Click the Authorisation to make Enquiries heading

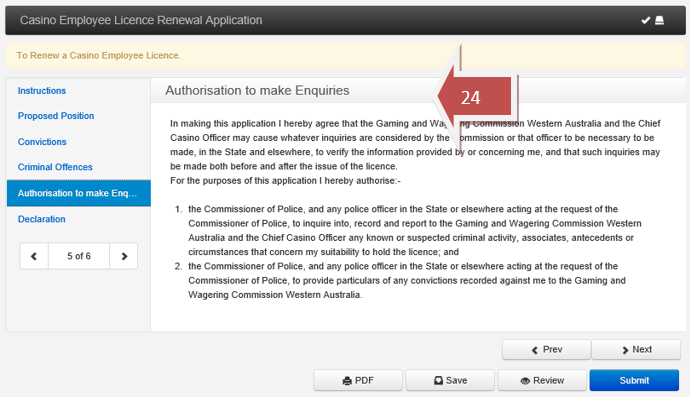coord(257,91)
